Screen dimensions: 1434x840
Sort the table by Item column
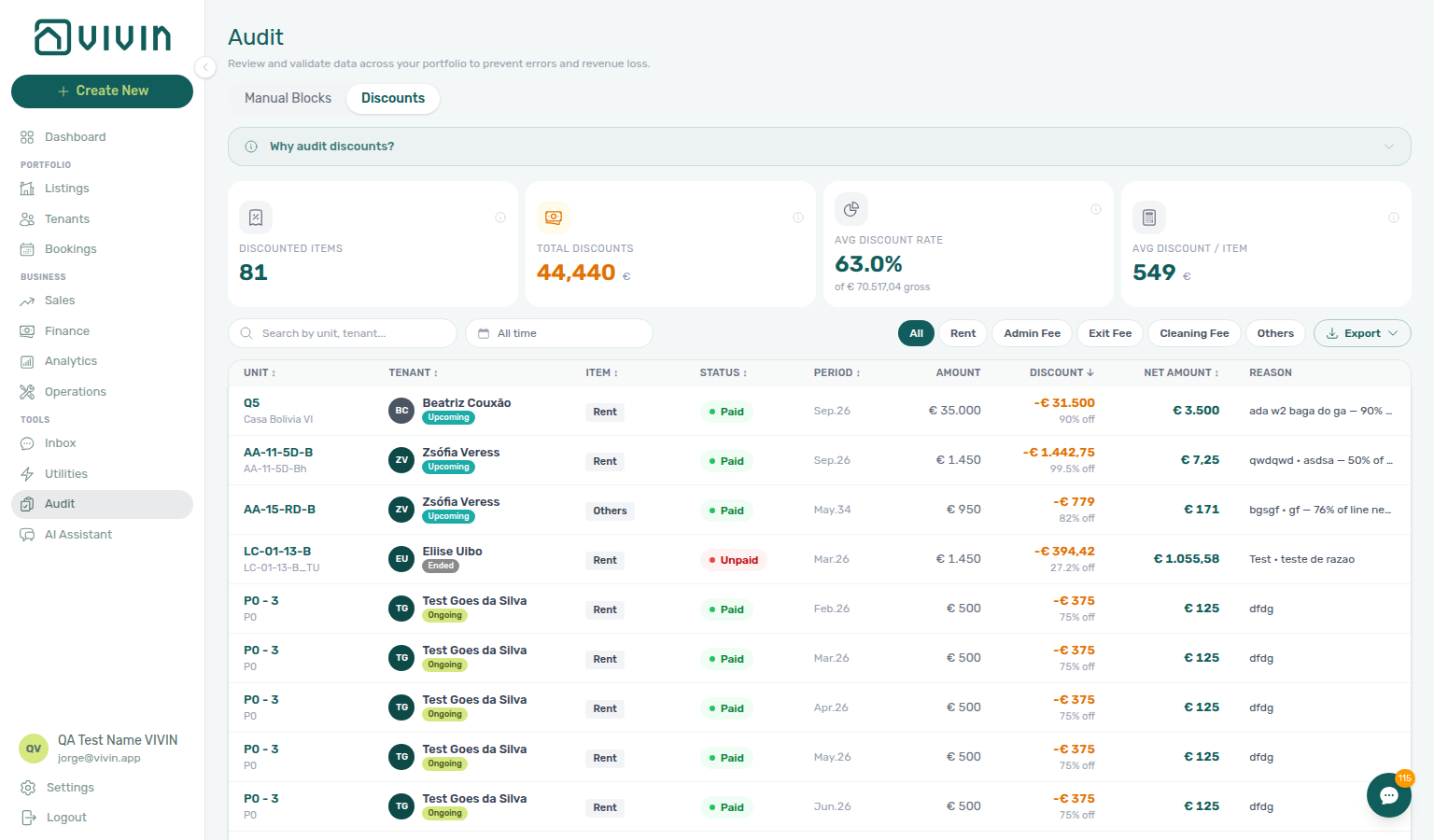tap(602, 372)
